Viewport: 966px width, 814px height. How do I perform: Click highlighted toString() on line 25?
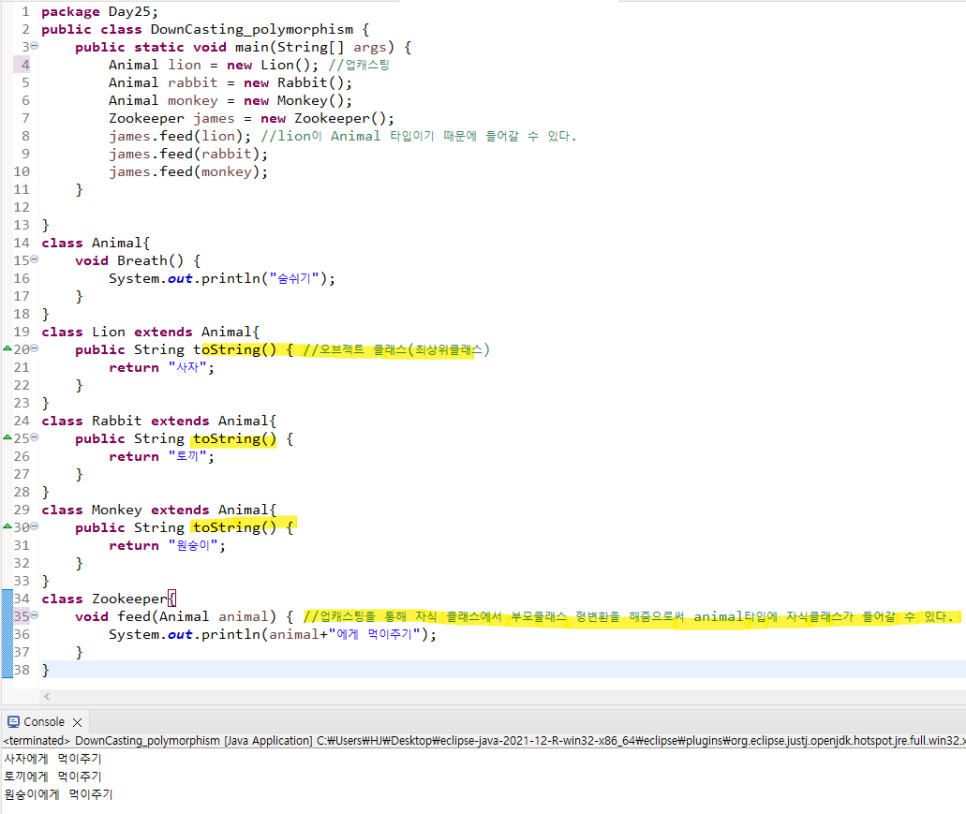[x=235, y=439]
